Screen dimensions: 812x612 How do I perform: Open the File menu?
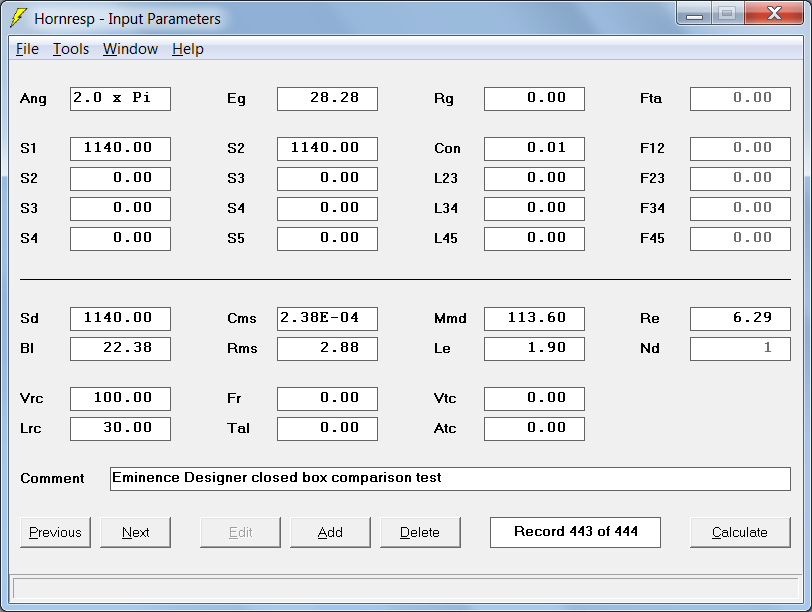27,49
